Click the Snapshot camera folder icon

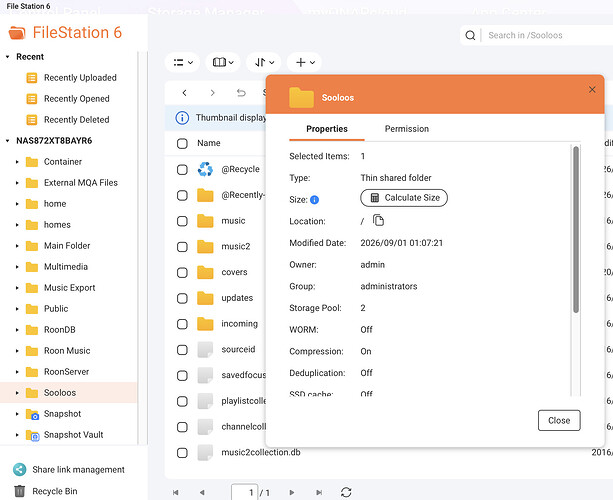click(x=32, y=414)
